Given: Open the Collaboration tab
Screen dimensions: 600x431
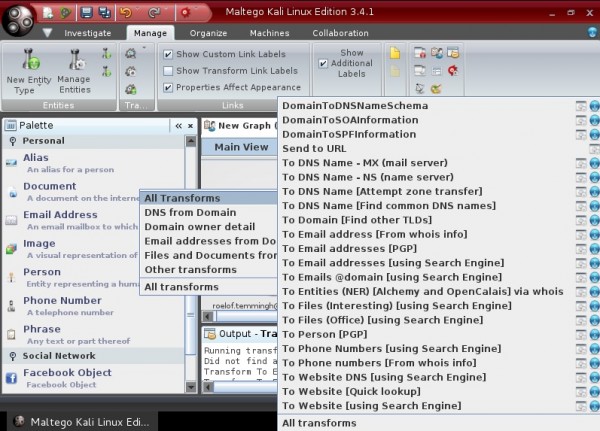Looking at the screenshot, I should pyautogui.click(x=341, y=33).
